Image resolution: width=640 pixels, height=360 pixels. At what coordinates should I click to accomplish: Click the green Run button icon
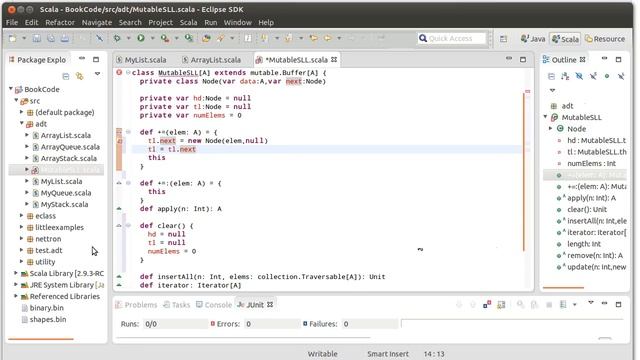coord(141,38)
